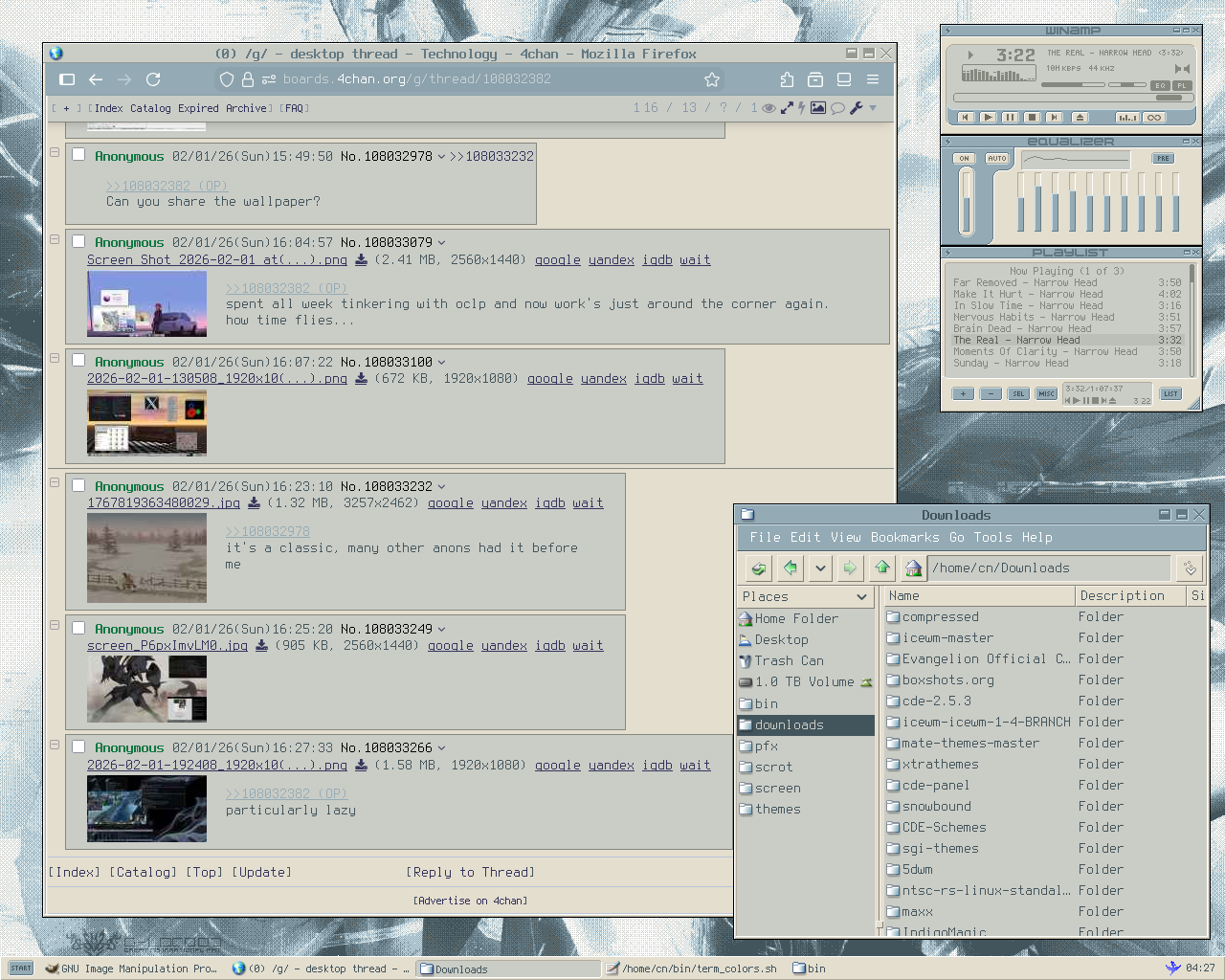Click the playlist MISC button

1046,394
